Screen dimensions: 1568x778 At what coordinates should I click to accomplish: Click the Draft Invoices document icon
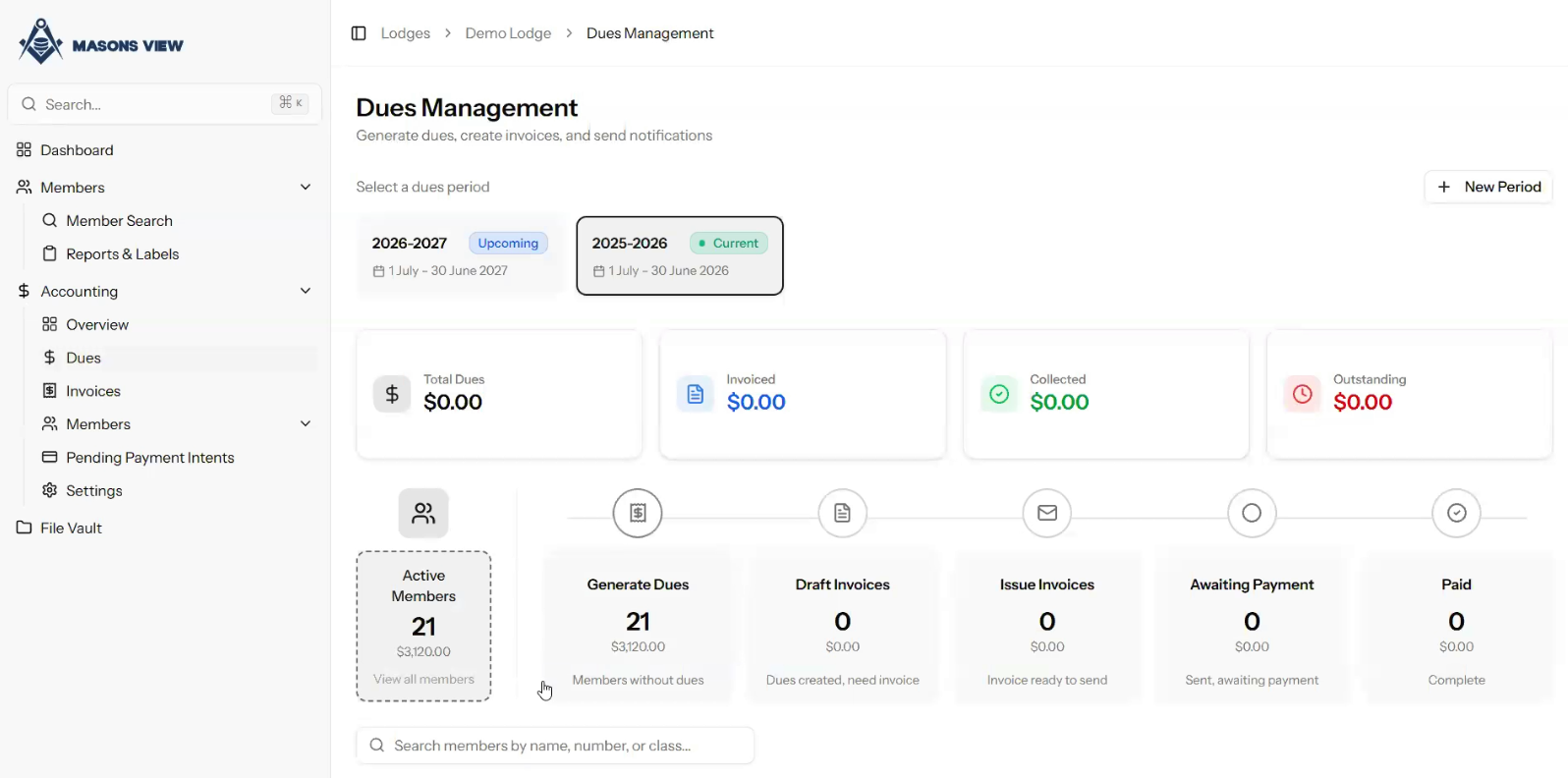click(x=842, y=513)
